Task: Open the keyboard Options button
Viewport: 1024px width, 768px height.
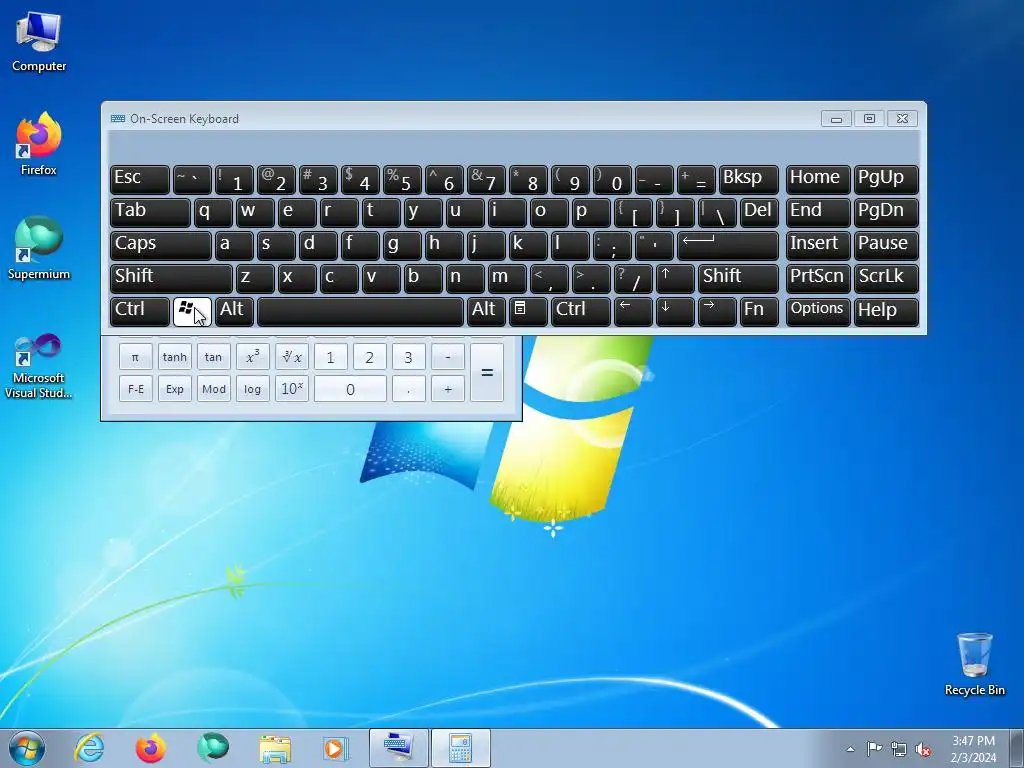Action: [818, 312]
